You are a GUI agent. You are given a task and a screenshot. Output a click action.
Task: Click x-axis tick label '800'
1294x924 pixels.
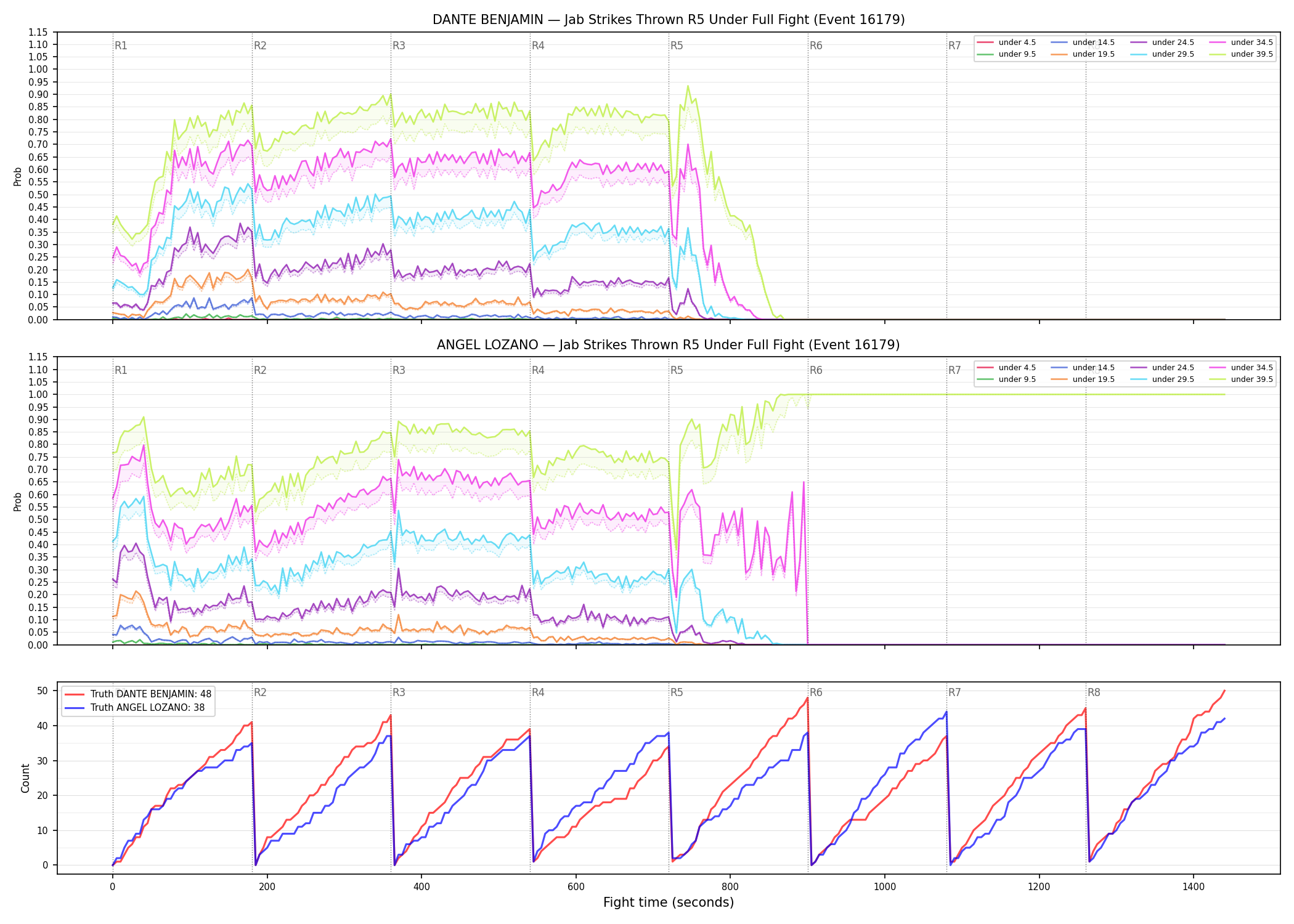(730, 887)
